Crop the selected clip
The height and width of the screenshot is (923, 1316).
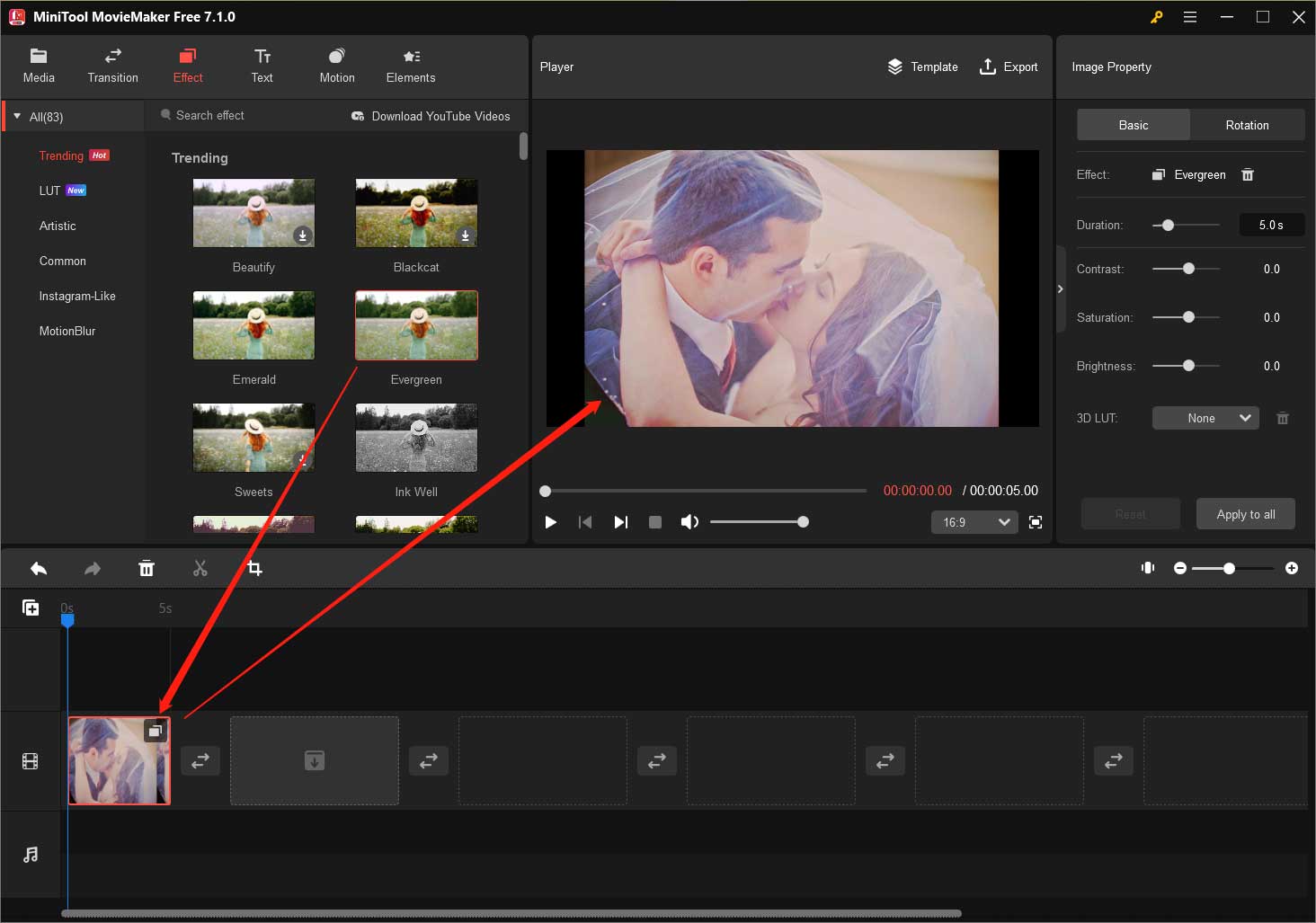coord(254,568)
